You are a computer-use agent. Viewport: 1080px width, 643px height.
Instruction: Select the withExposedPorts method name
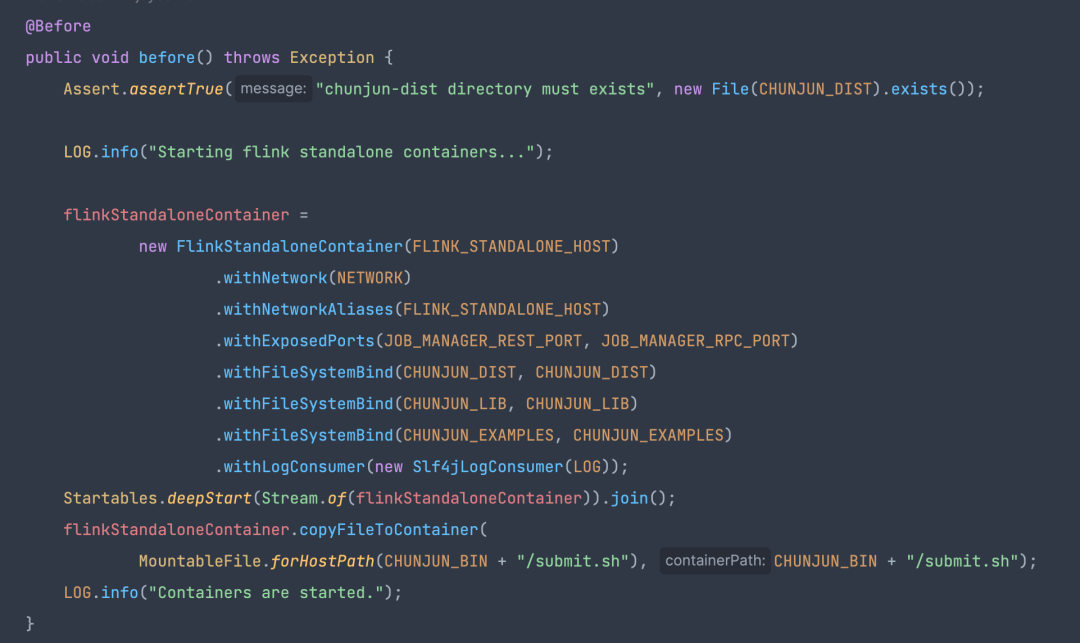299,341
